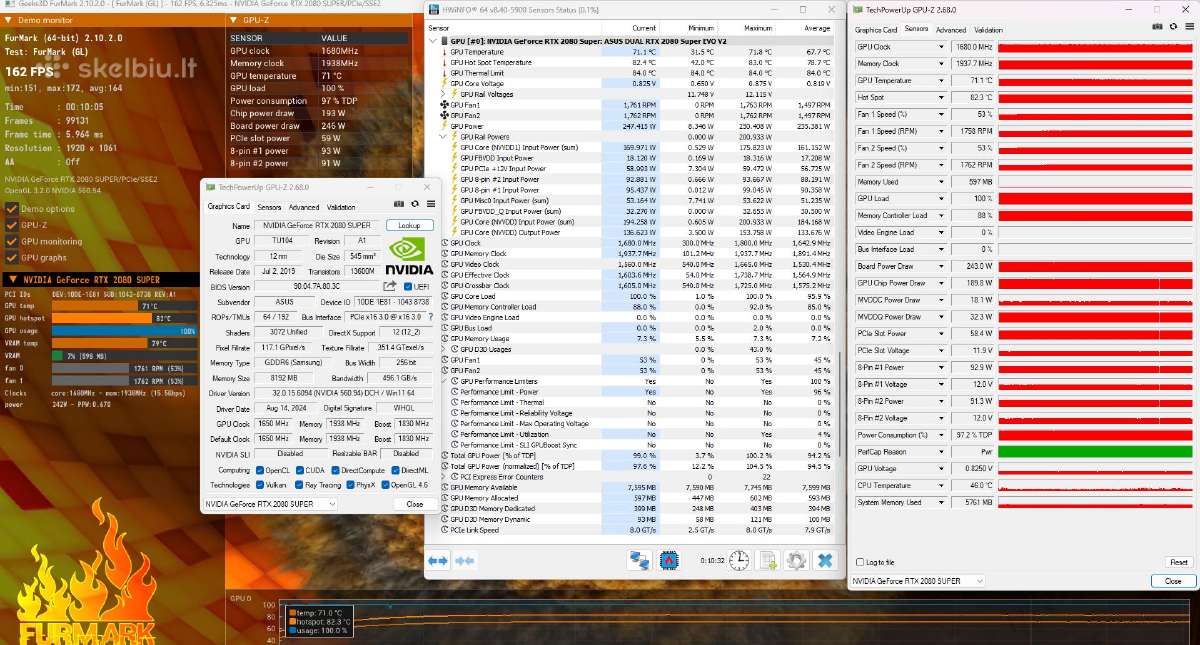Click Average column header in HWiNFO
The height and width of the screenshot is (645, 1200).
(x=816, y=29)
